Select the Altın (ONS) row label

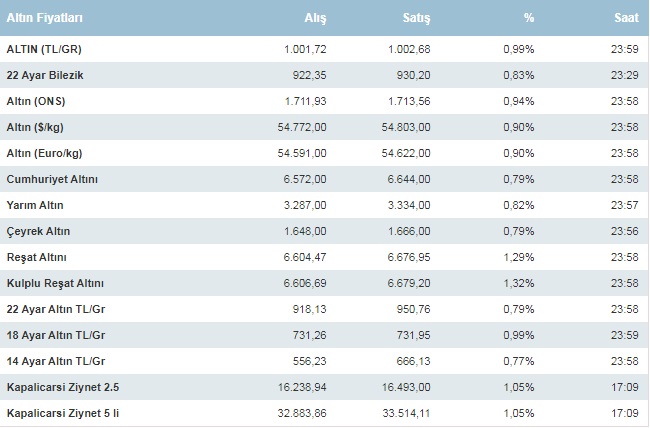pyautogui.click(x=38, y=101)
